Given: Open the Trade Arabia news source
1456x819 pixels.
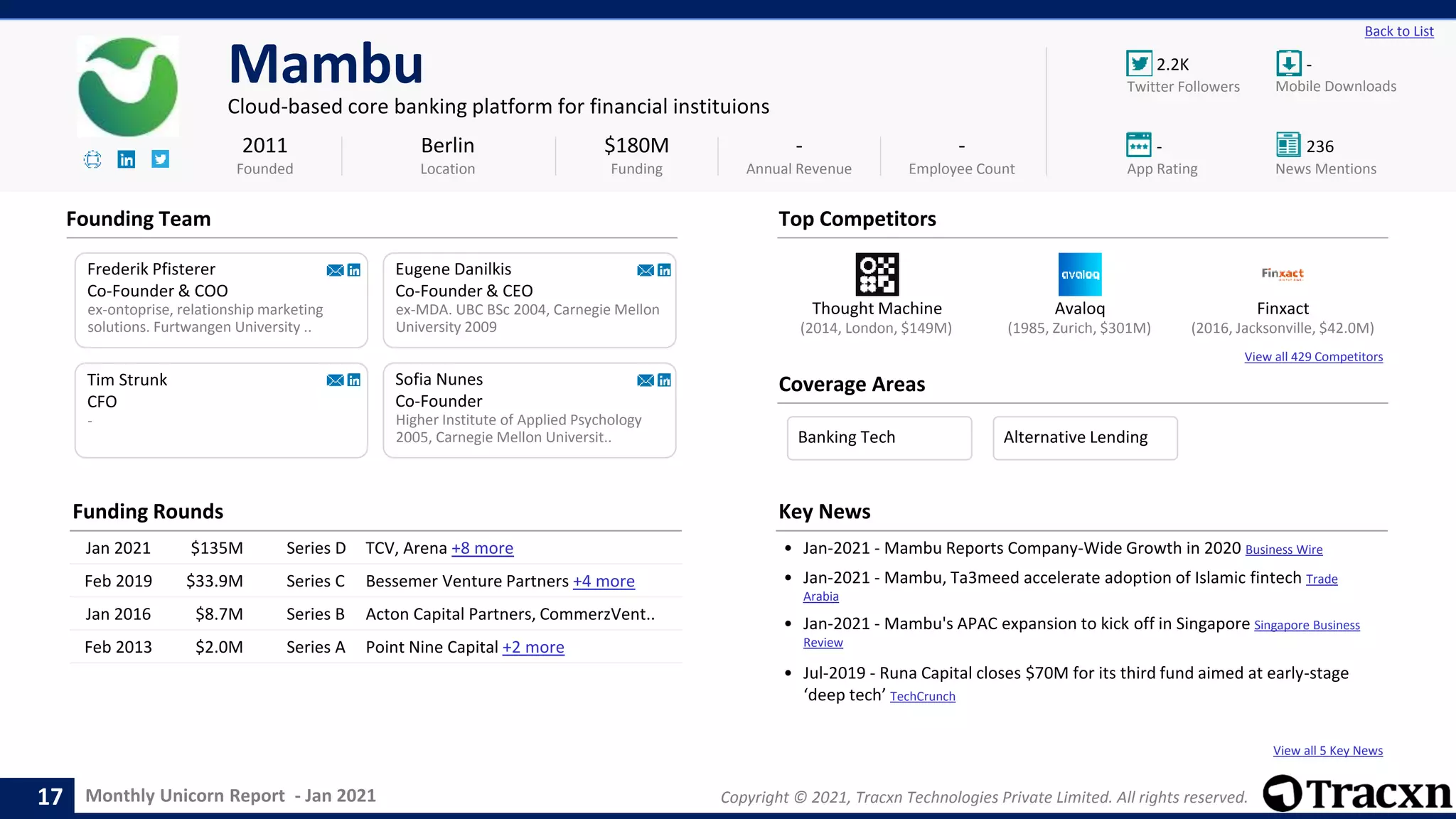Looking at the screenshot, I should (1322, 579).
